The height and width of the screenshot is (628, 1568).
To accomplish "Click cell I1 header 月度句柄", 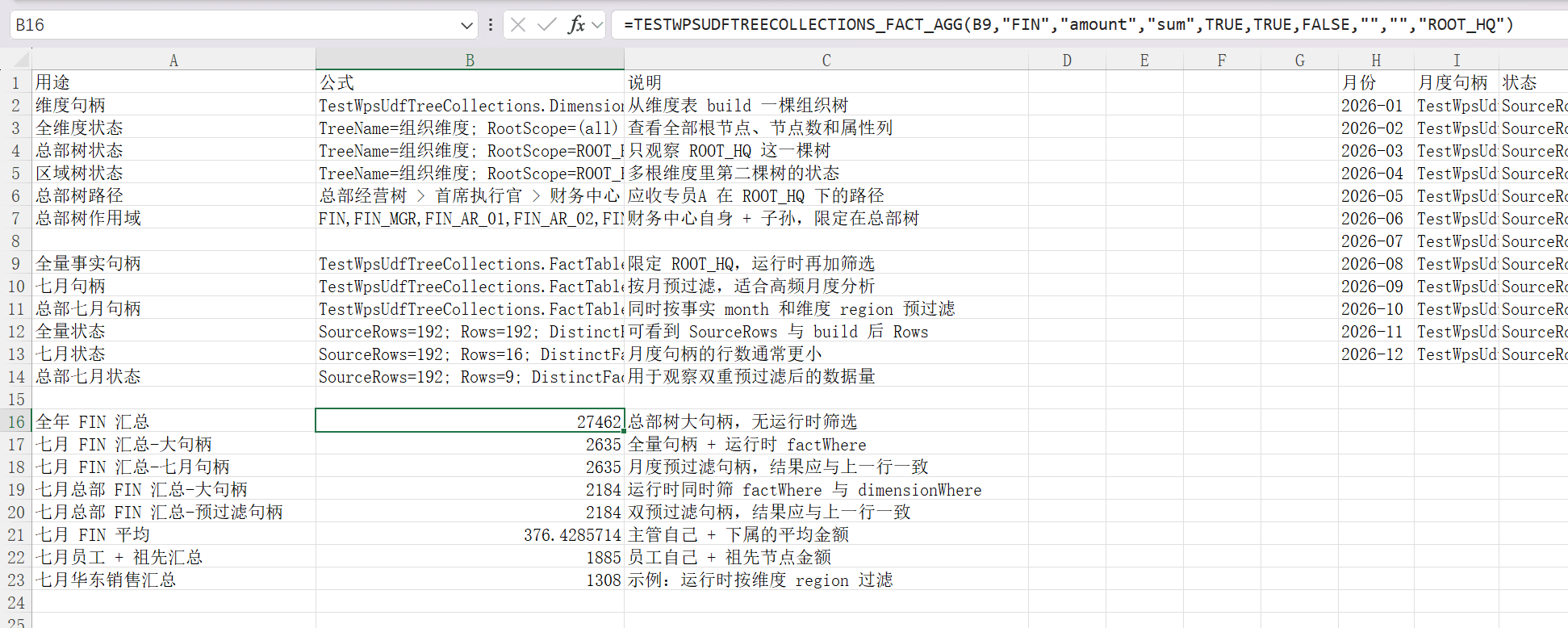I will point(1457,82).
